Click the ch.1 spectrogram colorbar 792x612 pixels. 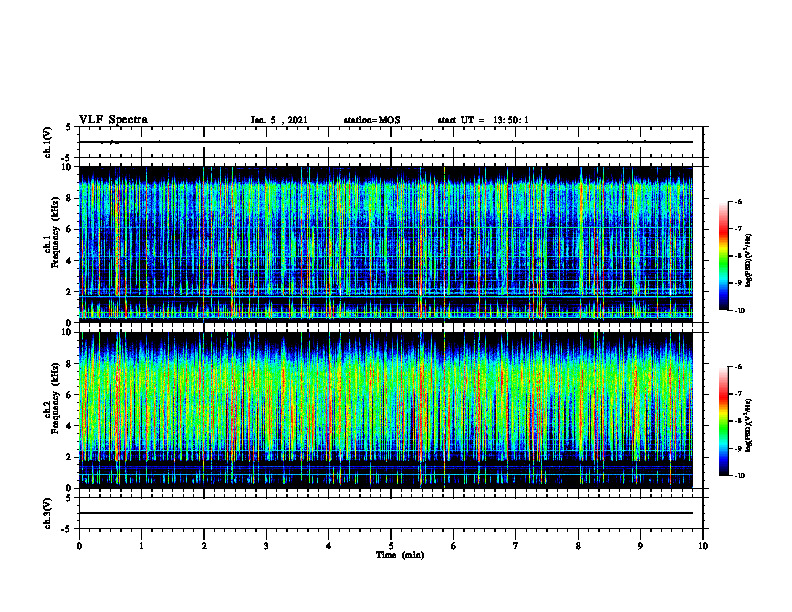(x=724, y=256)
